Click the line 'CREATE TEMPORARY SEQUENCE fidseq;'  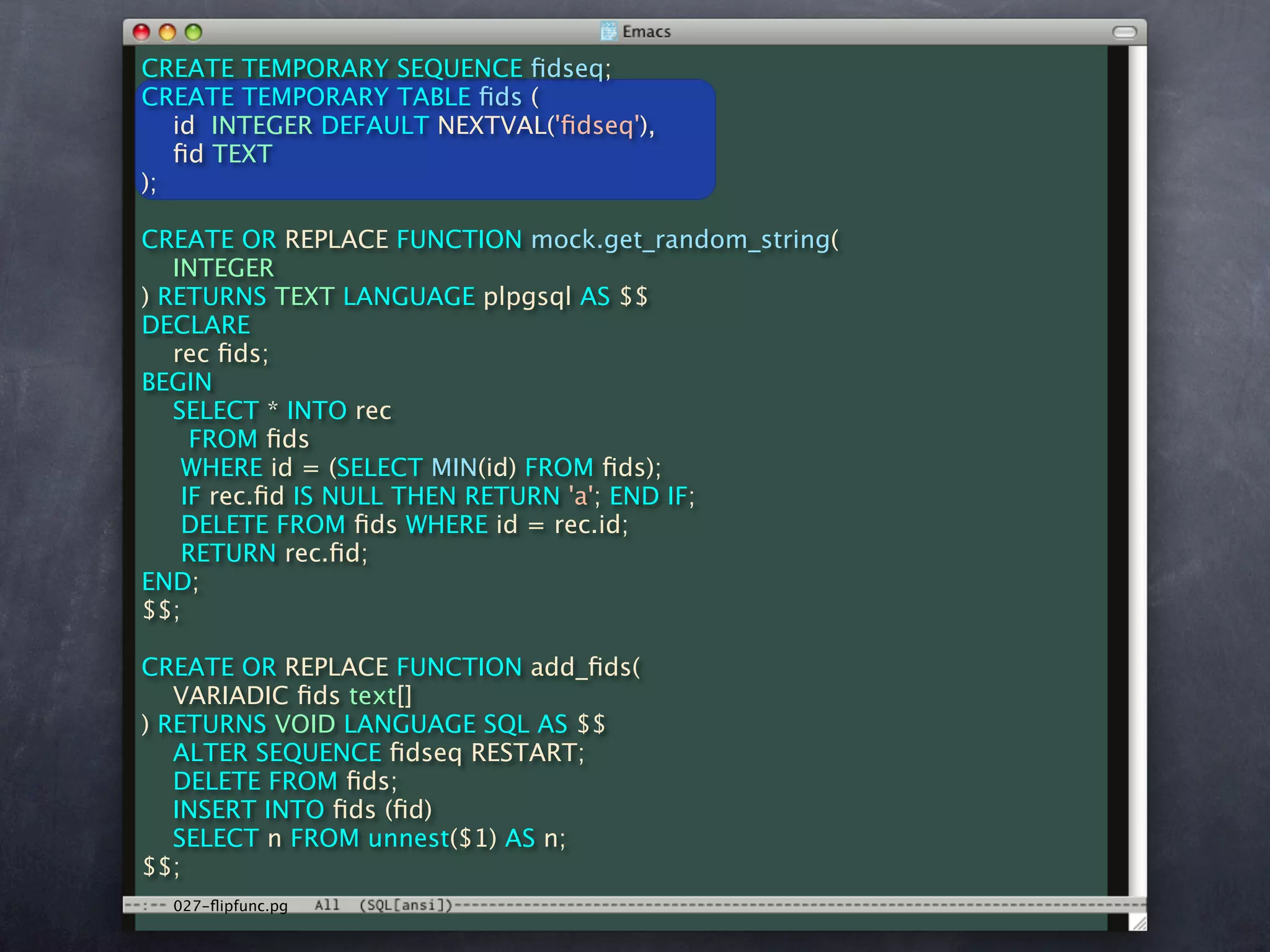click(x=376, y=68)
